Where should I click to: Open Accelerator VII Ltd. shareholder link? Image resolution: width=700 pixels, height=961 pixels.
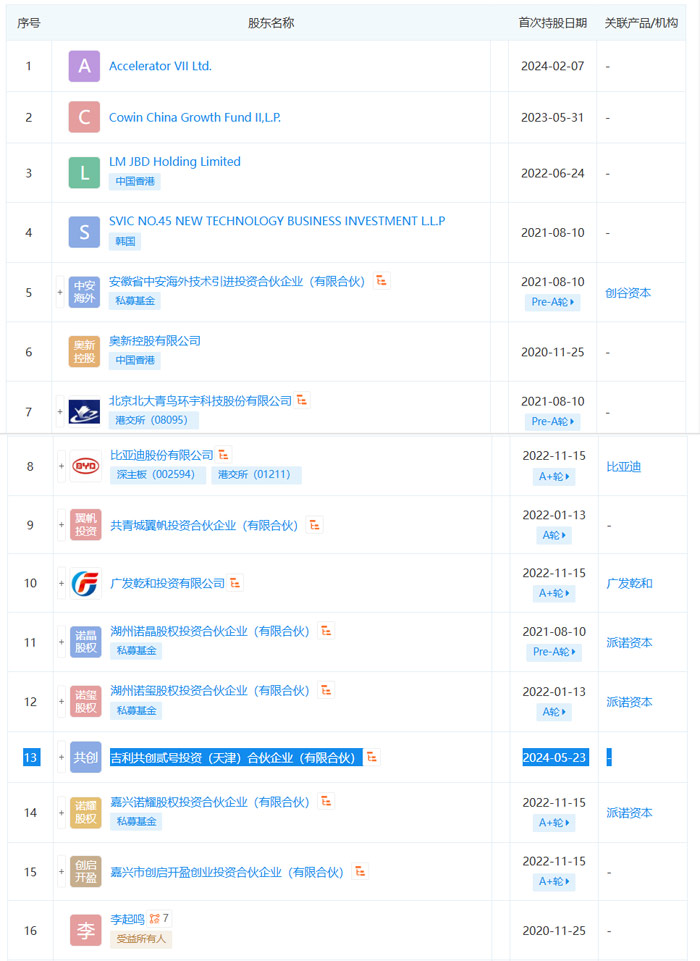tap(161, 66)
